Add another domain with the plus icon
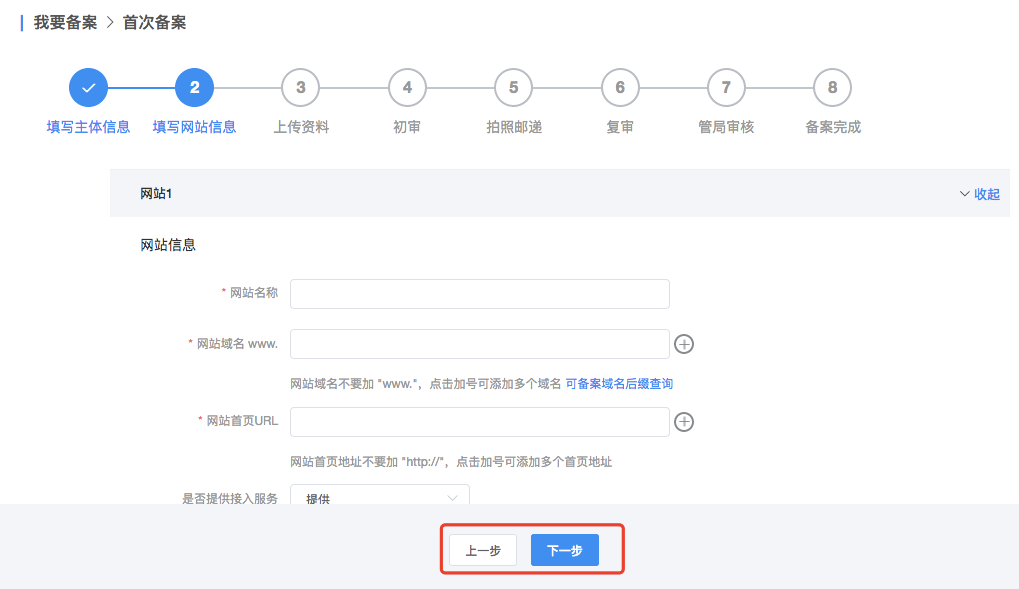The image size is (1019, 589). tap(684, 344)
